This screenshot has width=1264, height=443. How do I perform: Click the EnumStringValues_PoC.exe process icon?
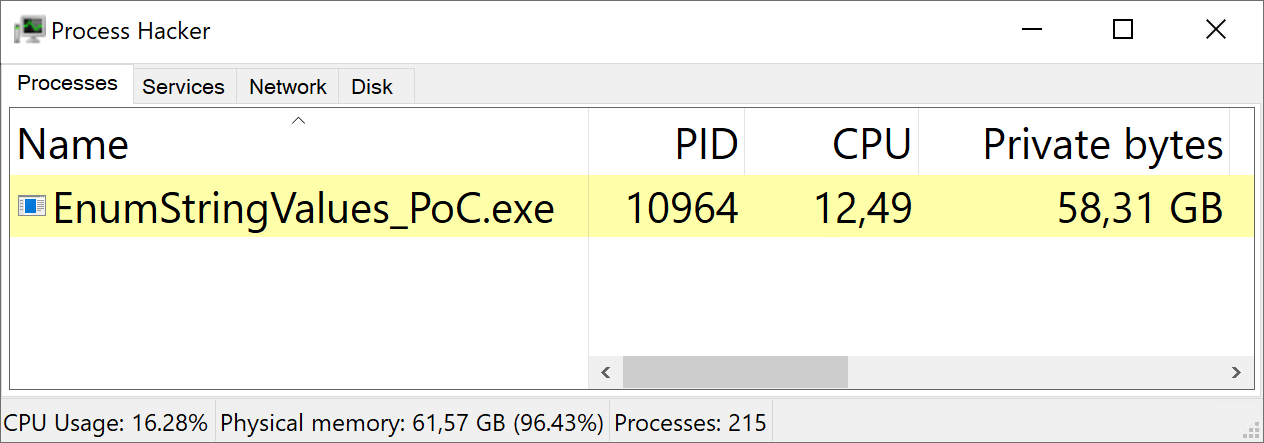(32, 207)
